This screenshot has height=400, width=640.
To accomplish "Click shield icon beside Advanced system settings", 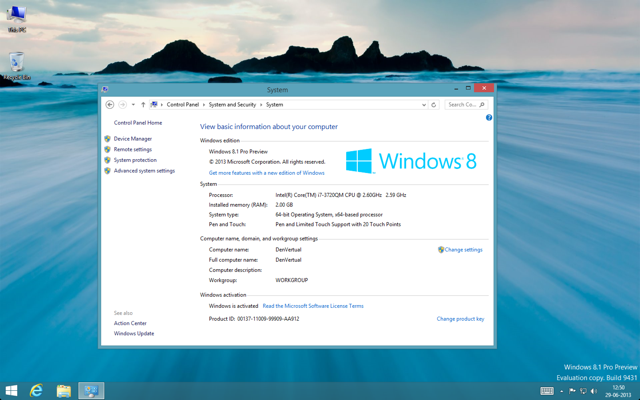I will (107, 171).
